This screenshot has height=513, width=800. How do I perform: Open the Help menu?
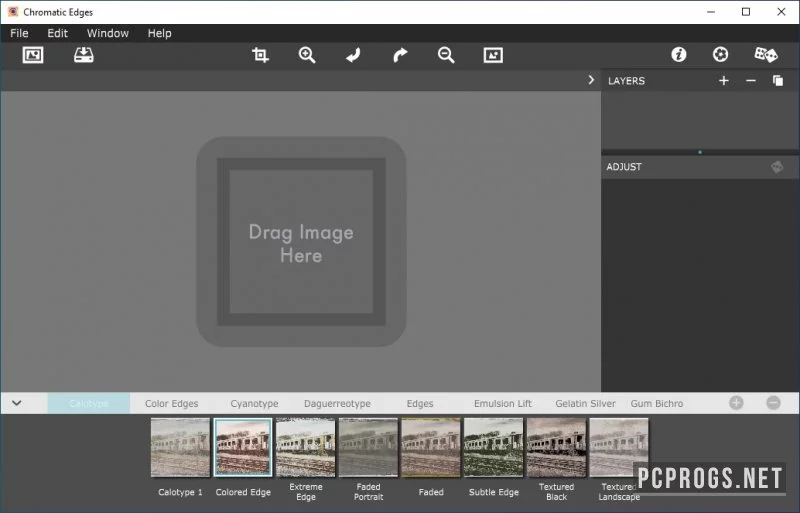click(x=160, y=33)
